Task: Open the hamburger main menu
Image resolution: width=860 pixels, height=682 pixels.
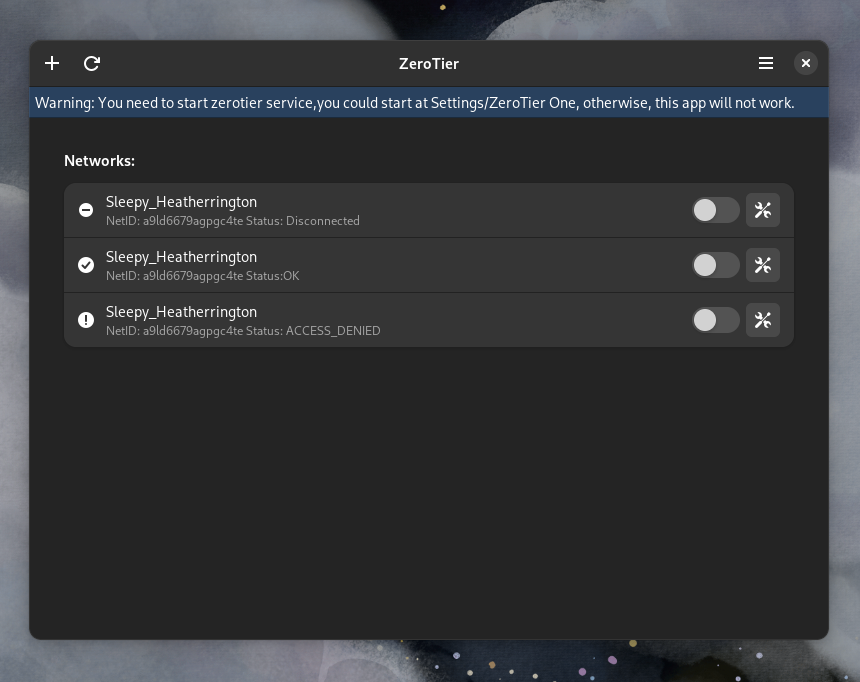Action: coord(766,64)
